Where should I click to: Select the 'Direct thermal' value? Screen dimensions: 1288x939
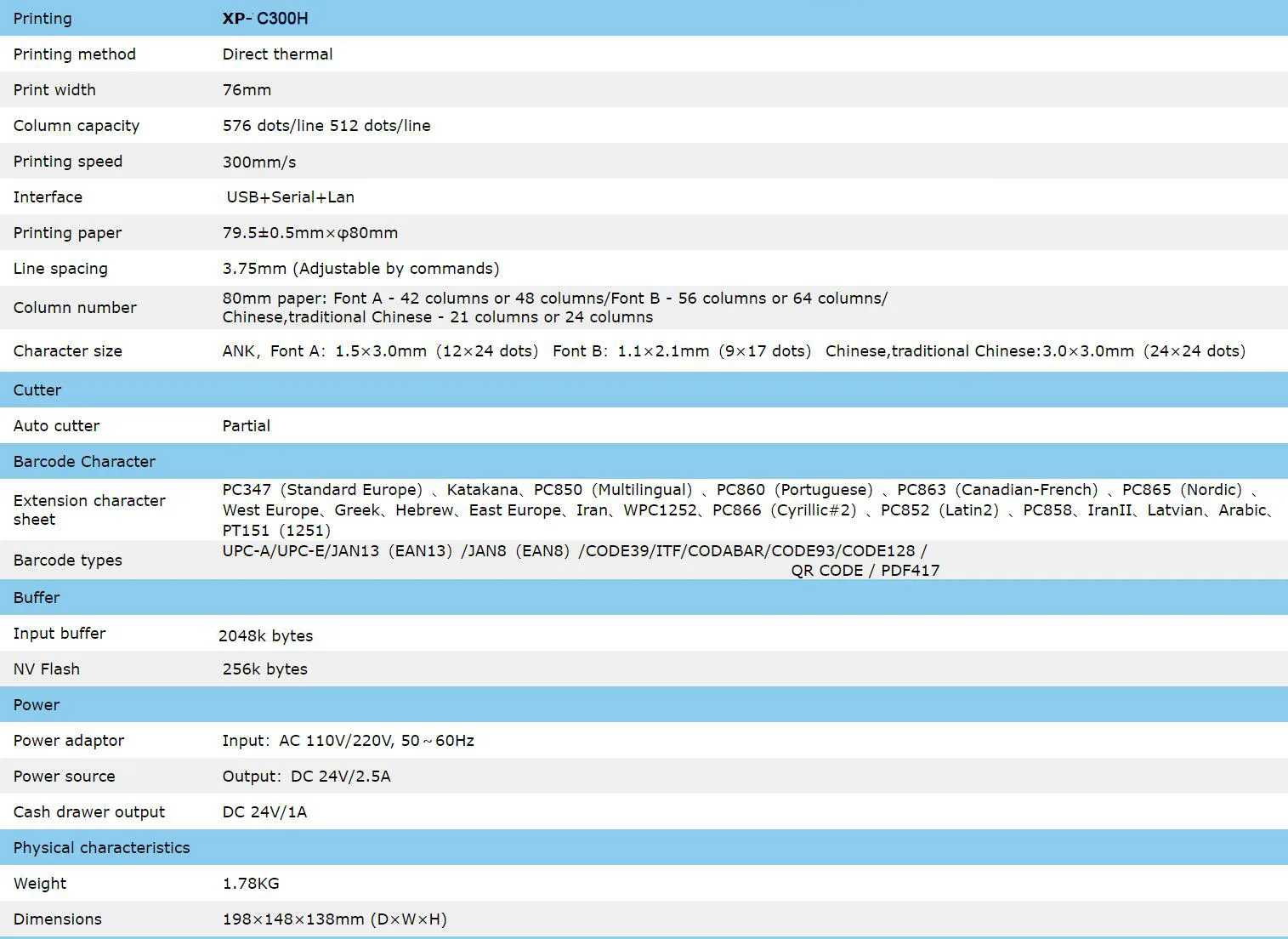click(x=277, y=54)
